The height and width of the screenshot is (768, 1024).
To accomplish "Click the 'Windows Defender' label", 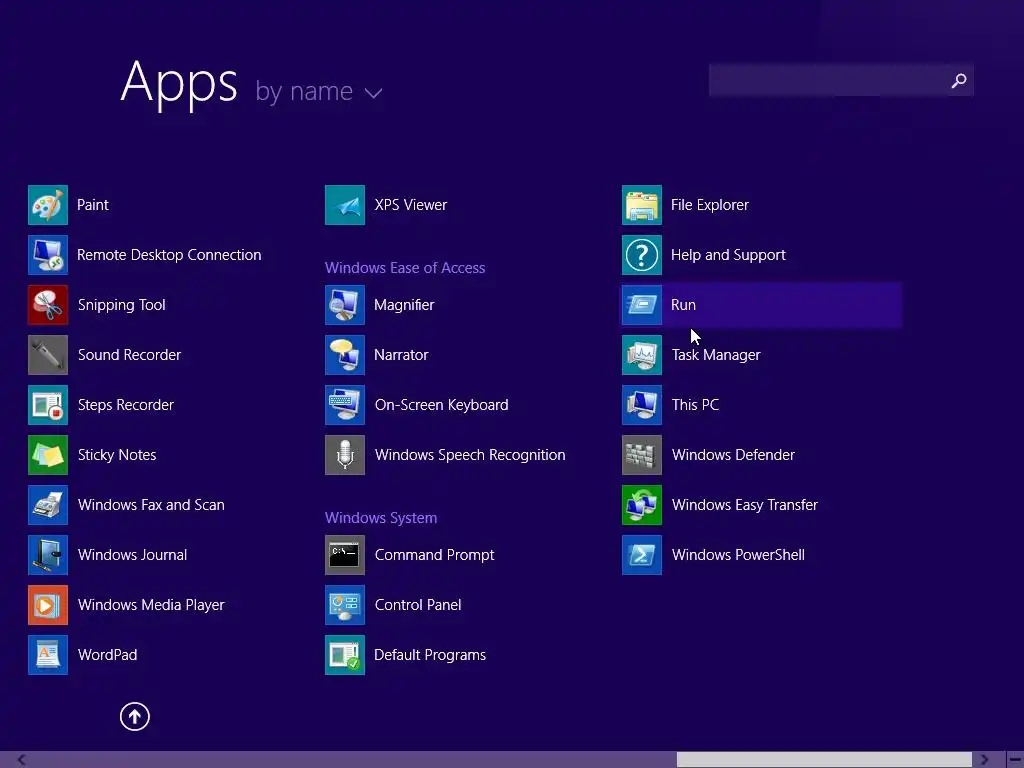I will point(733,455).
